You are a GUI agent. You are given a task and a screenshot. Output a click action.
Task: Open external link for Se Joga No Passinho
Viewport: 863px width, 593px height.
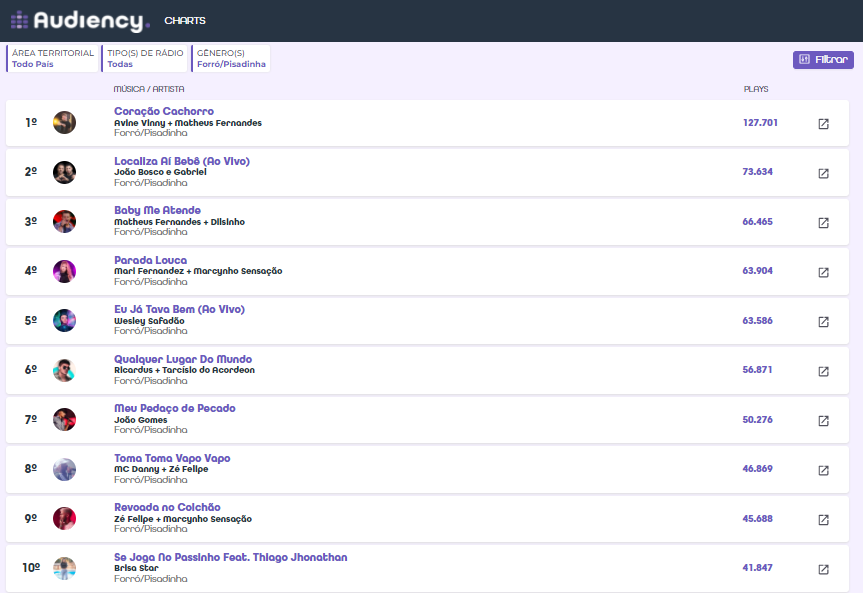(823, 570)
